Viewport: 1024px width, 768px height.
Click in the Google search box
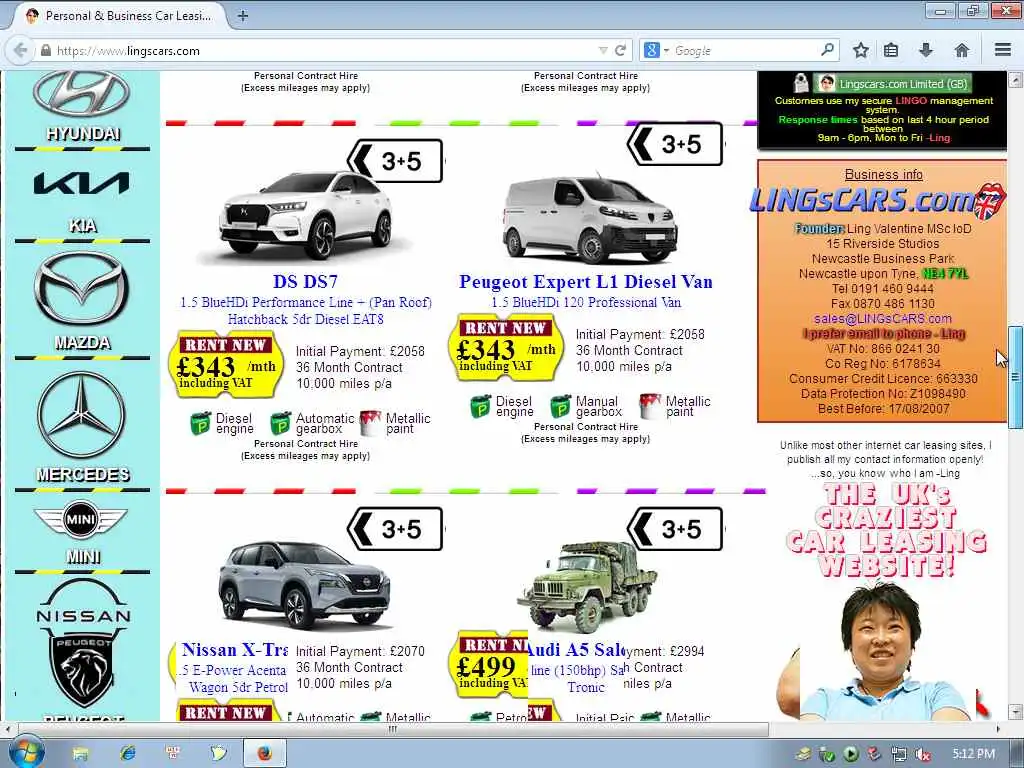(x=744, y=50)
